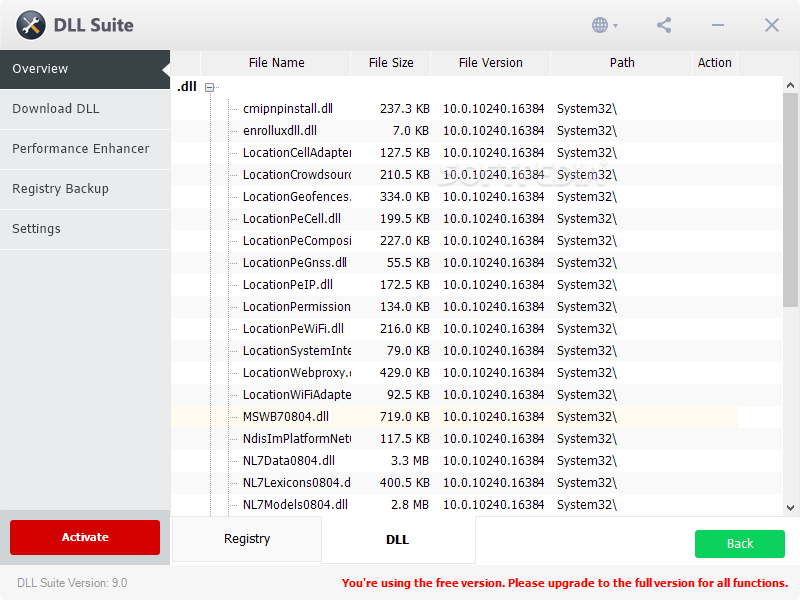Click the 79.0 KB file size cell
Screen dimensions: 800x600
click(408, 351)
